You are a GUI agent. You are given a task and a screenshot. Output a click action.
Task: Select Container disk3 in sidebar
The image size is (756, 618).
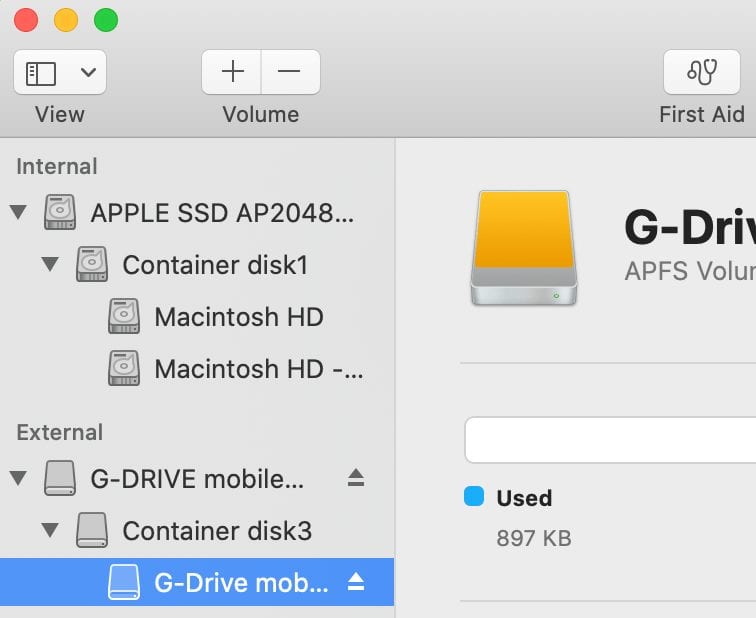point(216,530)
